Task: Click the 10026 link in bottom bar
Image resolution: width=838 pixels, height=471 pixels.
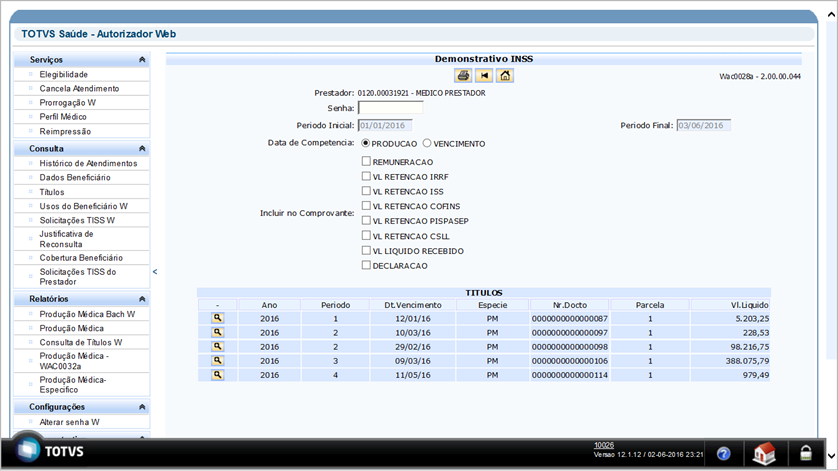Action: [x=604, y=445]
